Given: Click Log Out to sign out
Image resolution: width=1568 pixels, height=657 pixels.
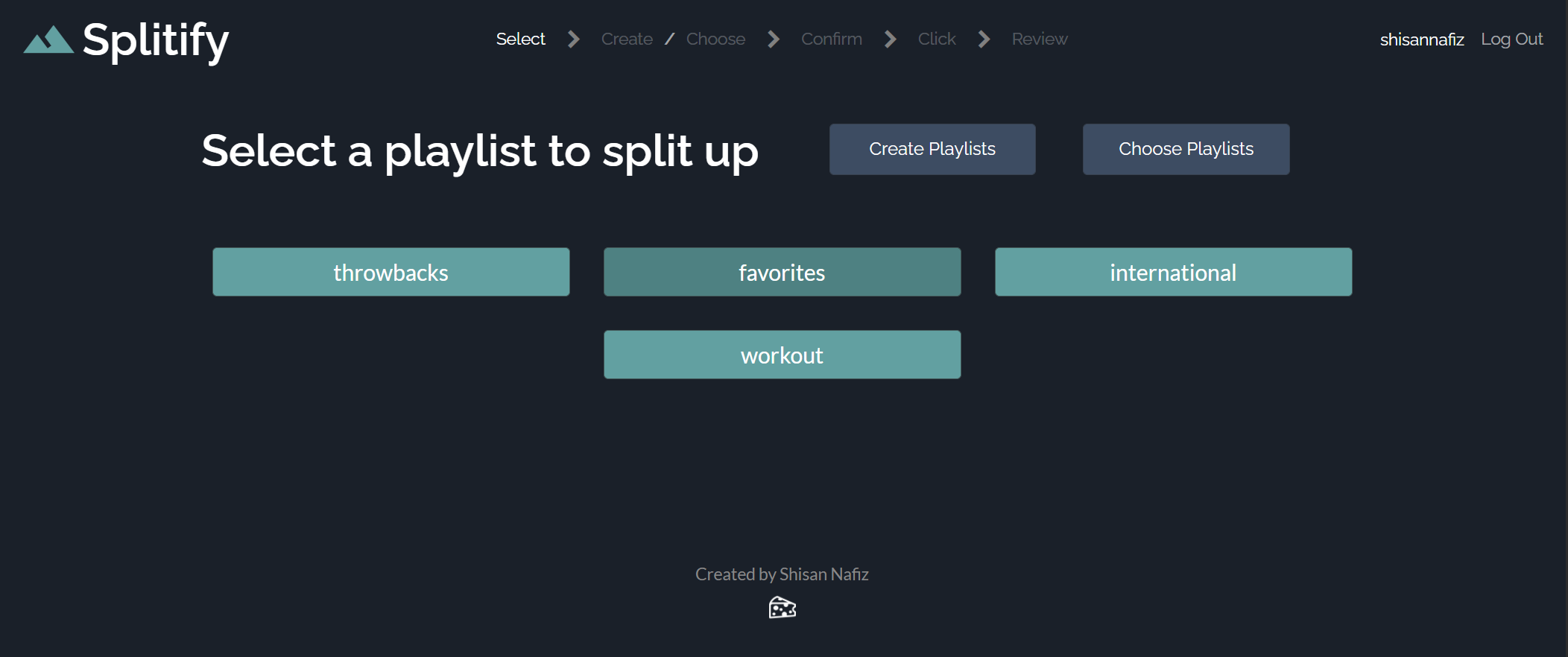Looking at the screenshot, I should pyautogui.click(x=1512, y=39).
